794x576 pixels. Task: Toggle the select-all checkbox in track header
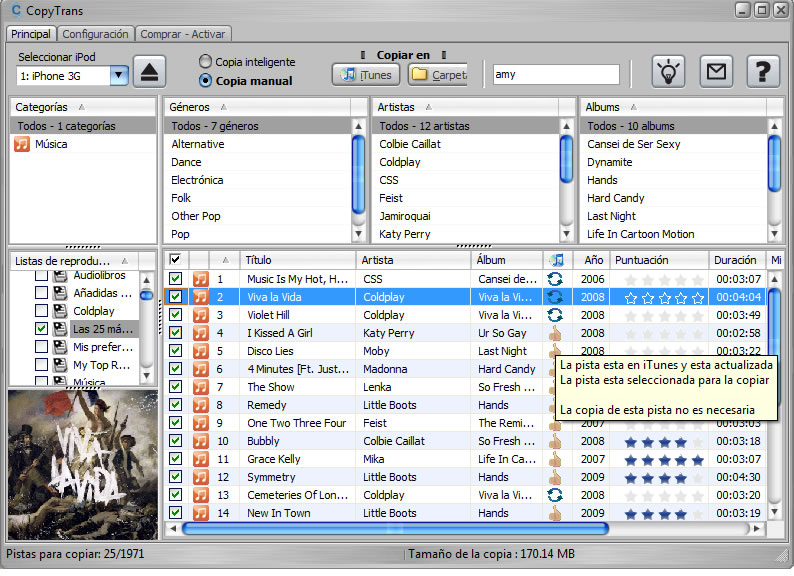(x=175, y=260)
